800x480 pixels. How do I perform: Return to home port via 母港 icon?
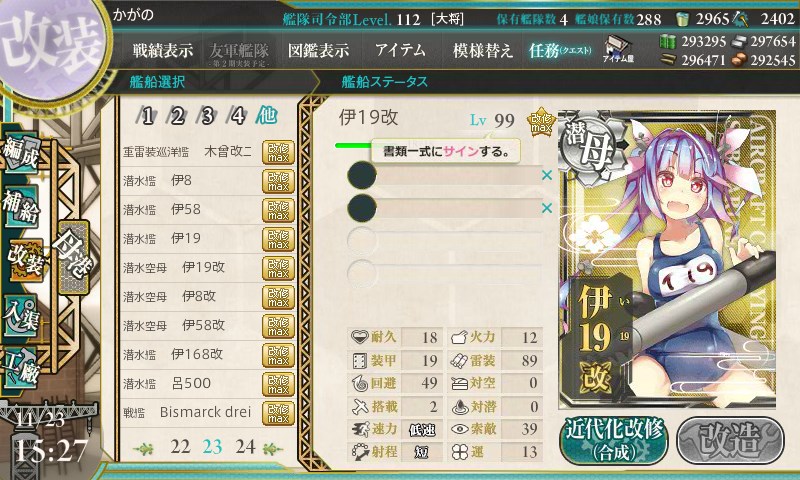[74, 257]
